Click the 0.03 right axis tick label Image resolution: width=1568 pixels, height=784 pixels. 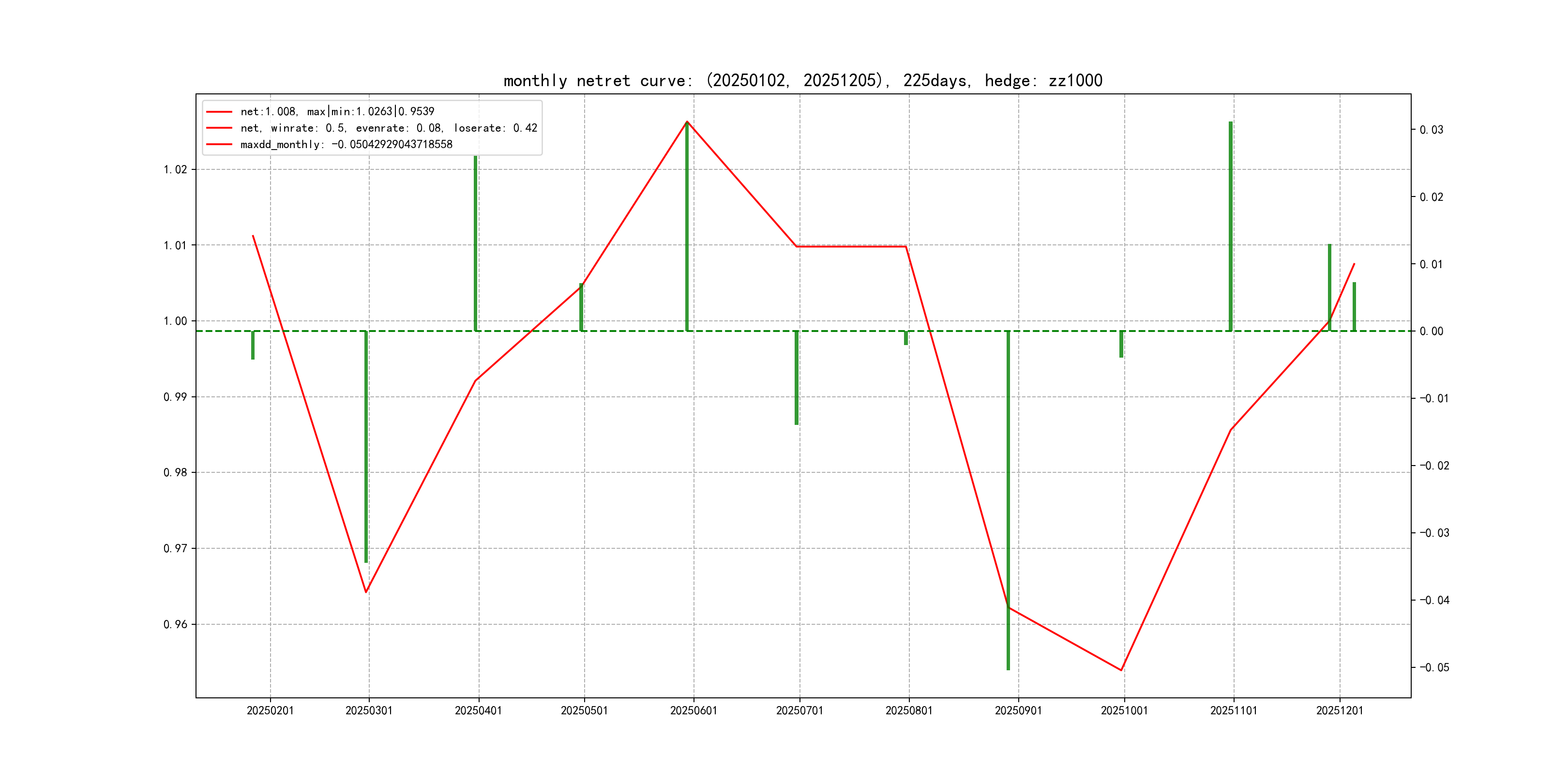click(x=1431, y=130)
